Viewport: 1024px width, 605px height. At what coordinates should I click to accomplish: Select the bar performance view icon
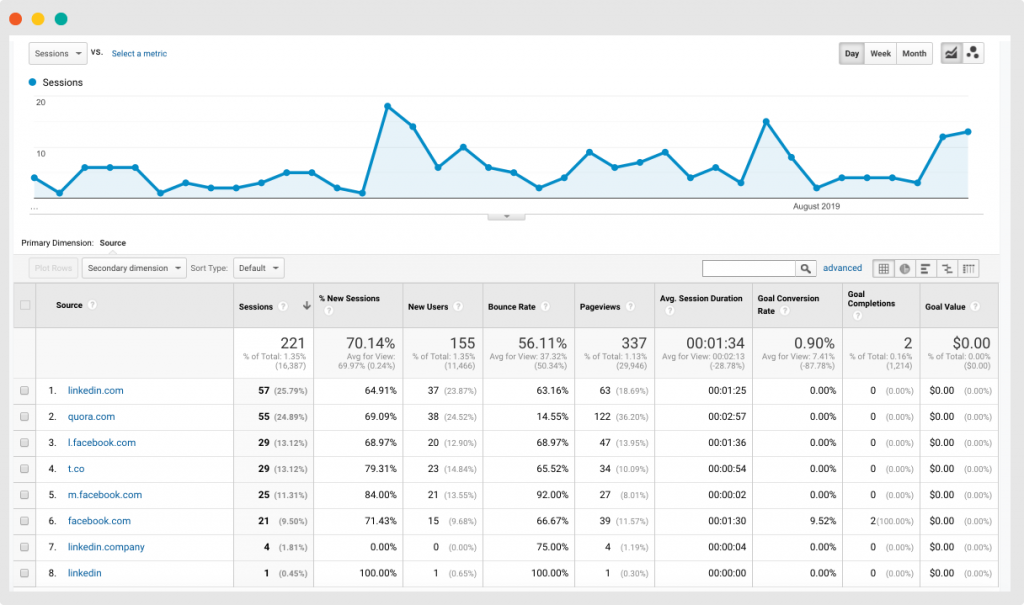926,268
